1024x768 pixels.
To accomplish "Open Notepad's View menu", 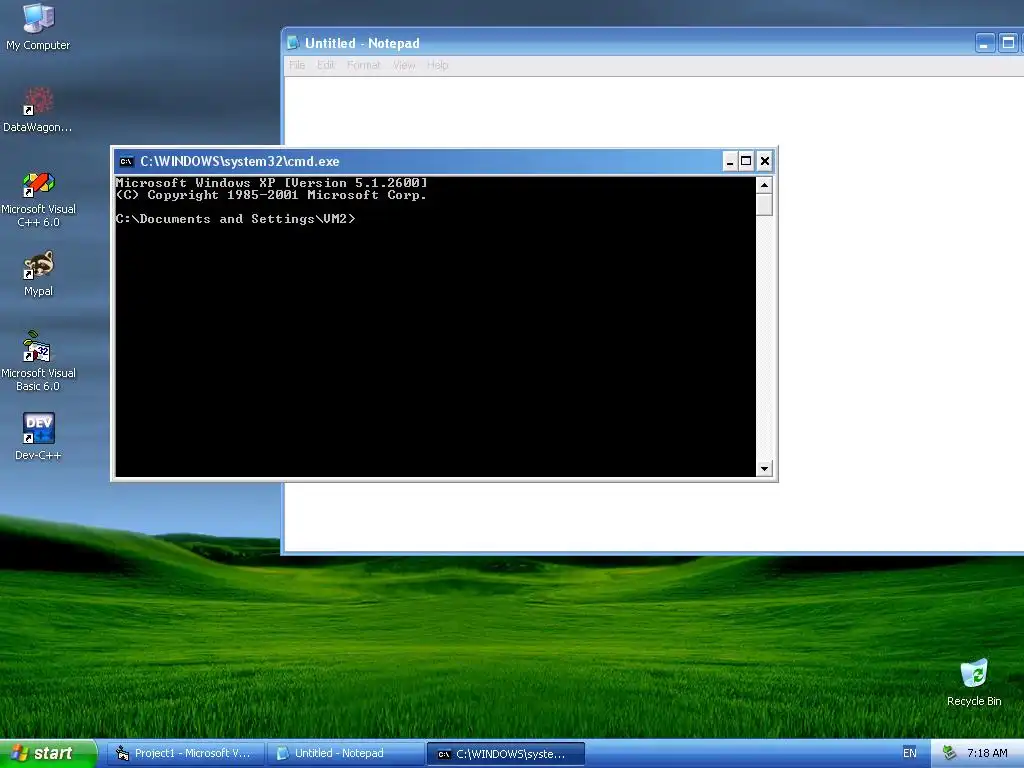I will pyautogui.click(x=404, y=65).
